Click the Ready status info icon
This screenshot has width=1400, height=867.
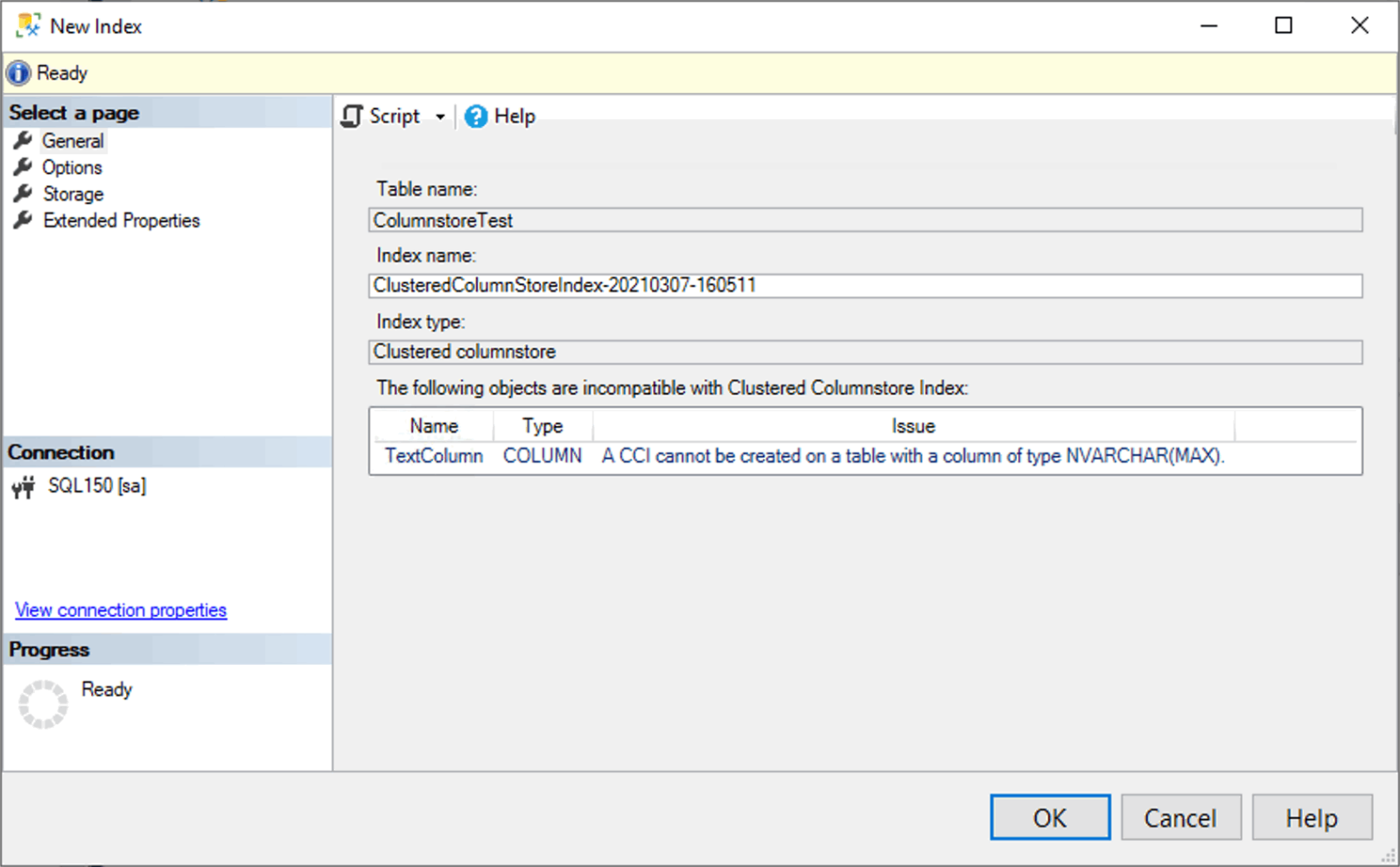[17, 73]
